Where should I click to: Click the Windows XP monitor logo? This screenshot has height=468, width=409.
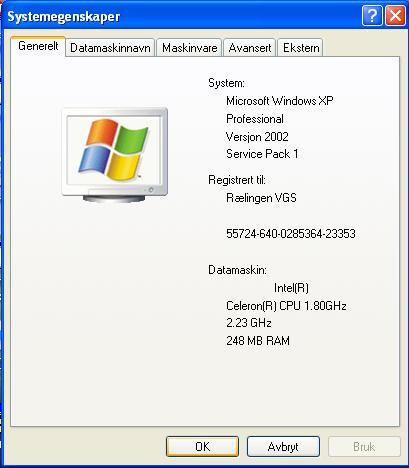(115, 155)
